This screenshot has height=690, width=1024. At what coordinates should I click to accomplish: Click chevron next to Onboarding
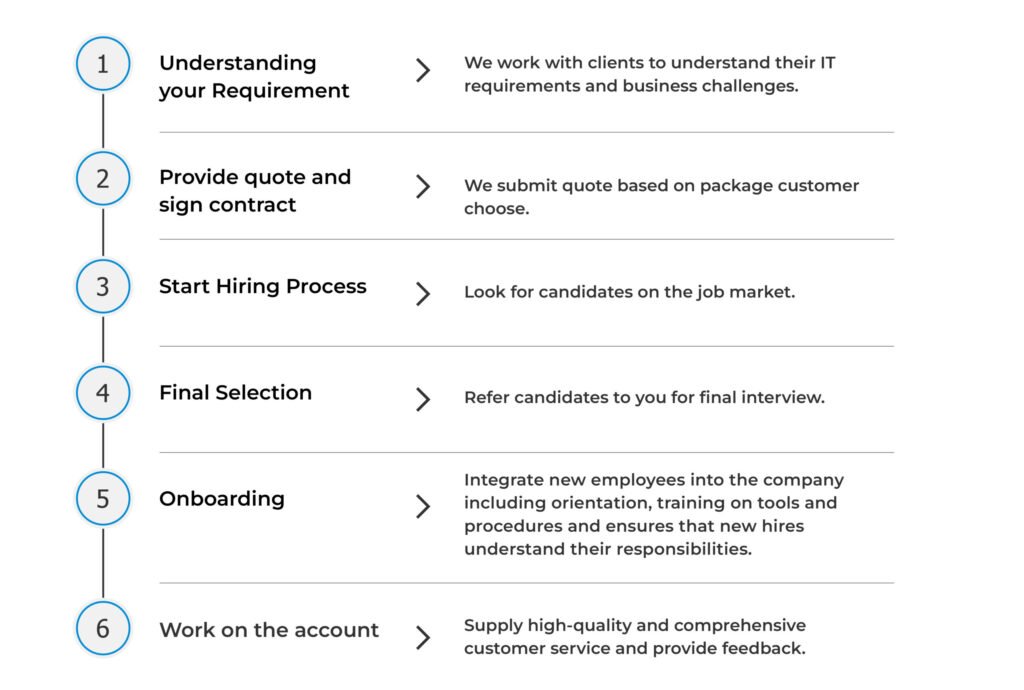(x=424, y=507)
